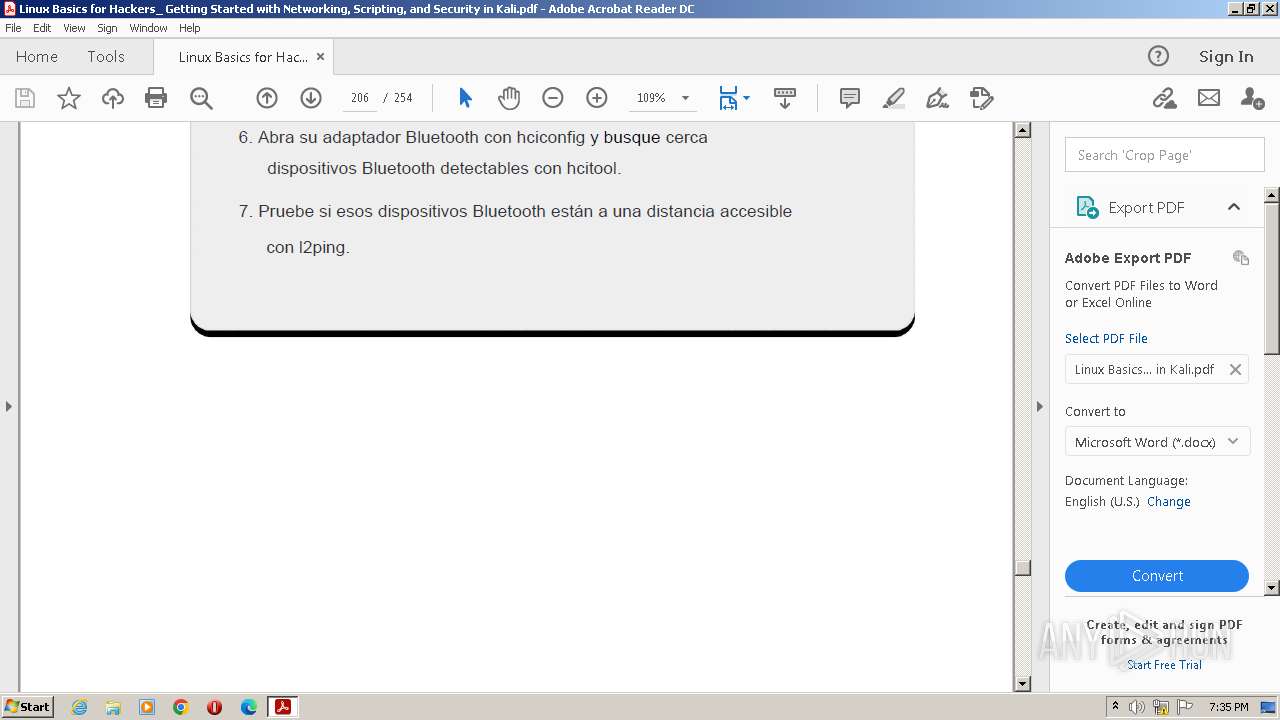Viewport: 1280px width, 720px height.
Task: Click the document vertical scrollbar thumb
Action: [1022, 567]
